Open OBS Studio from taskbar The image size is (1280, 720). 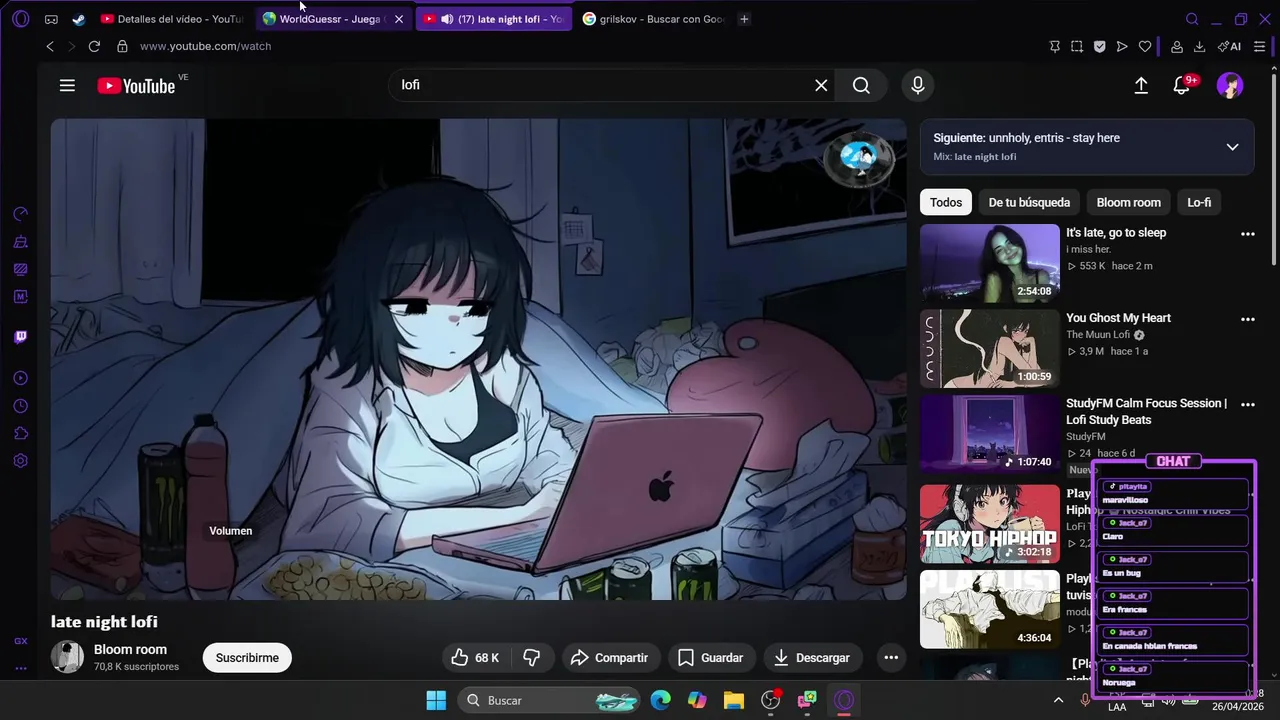[771, 700]
